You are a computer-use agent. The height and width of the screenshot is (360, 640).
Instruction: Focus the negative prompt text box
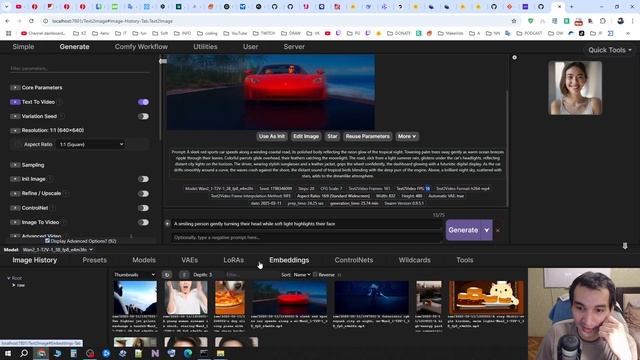click(306, 237)
